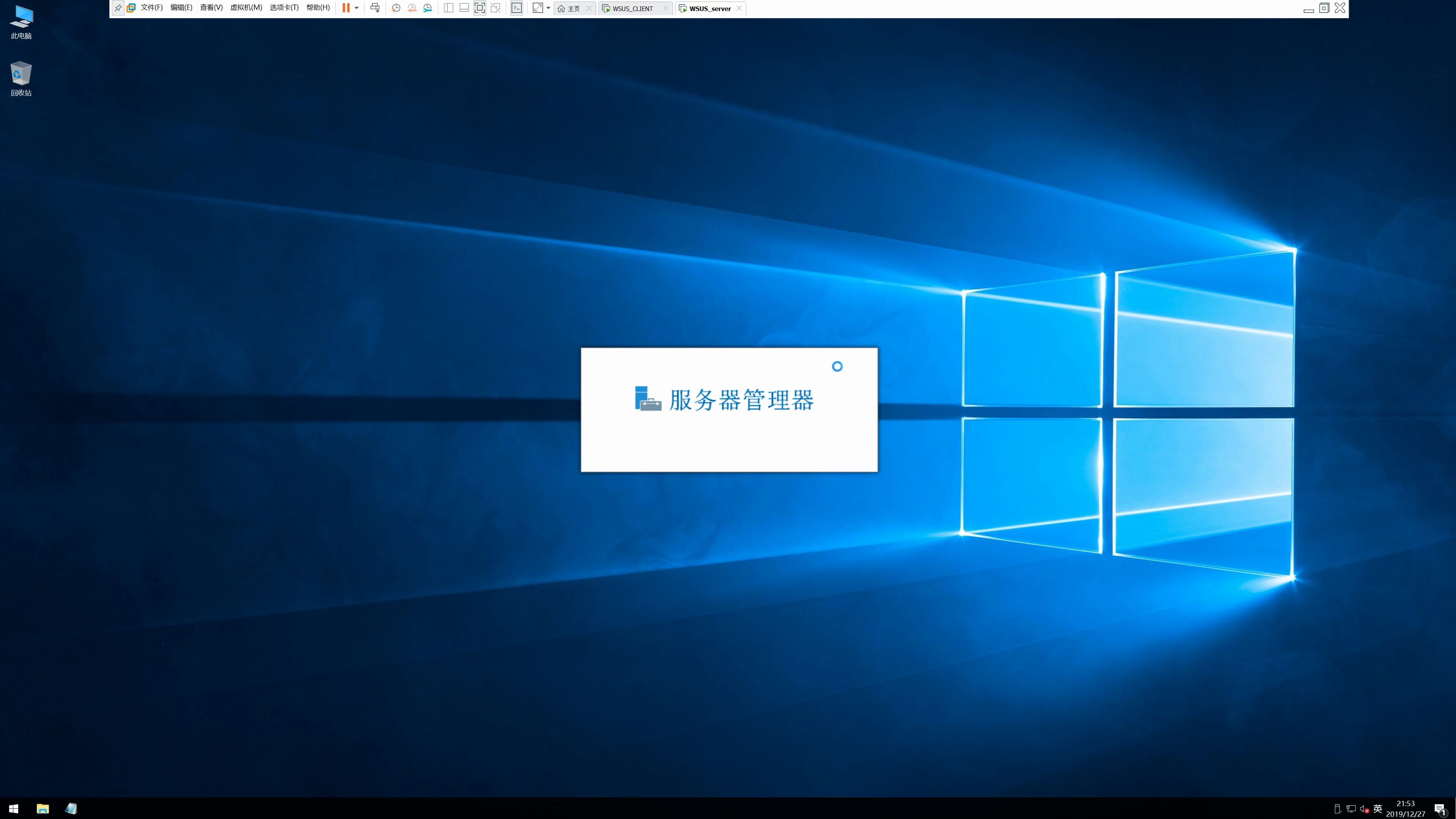The height and width of the screenshot is (819, 1456).
Task: Open the 虚拟机(M) menu
Action: (x=246, y=8)
